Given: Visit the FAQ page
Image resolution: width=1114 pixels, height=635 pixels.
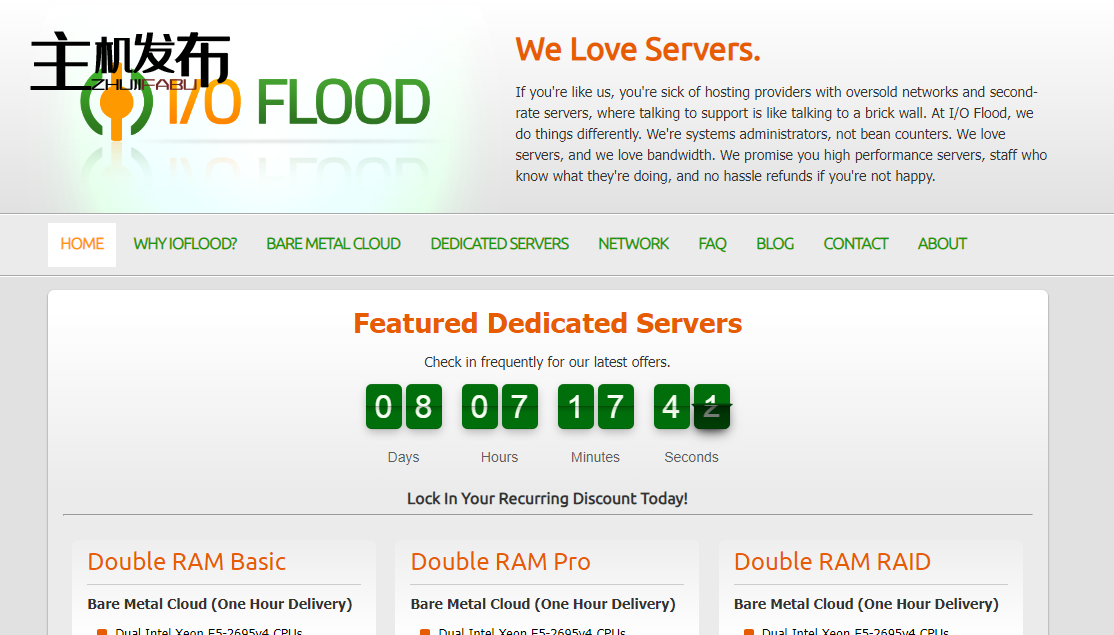Looking at the screenshot, I should 712,243.
